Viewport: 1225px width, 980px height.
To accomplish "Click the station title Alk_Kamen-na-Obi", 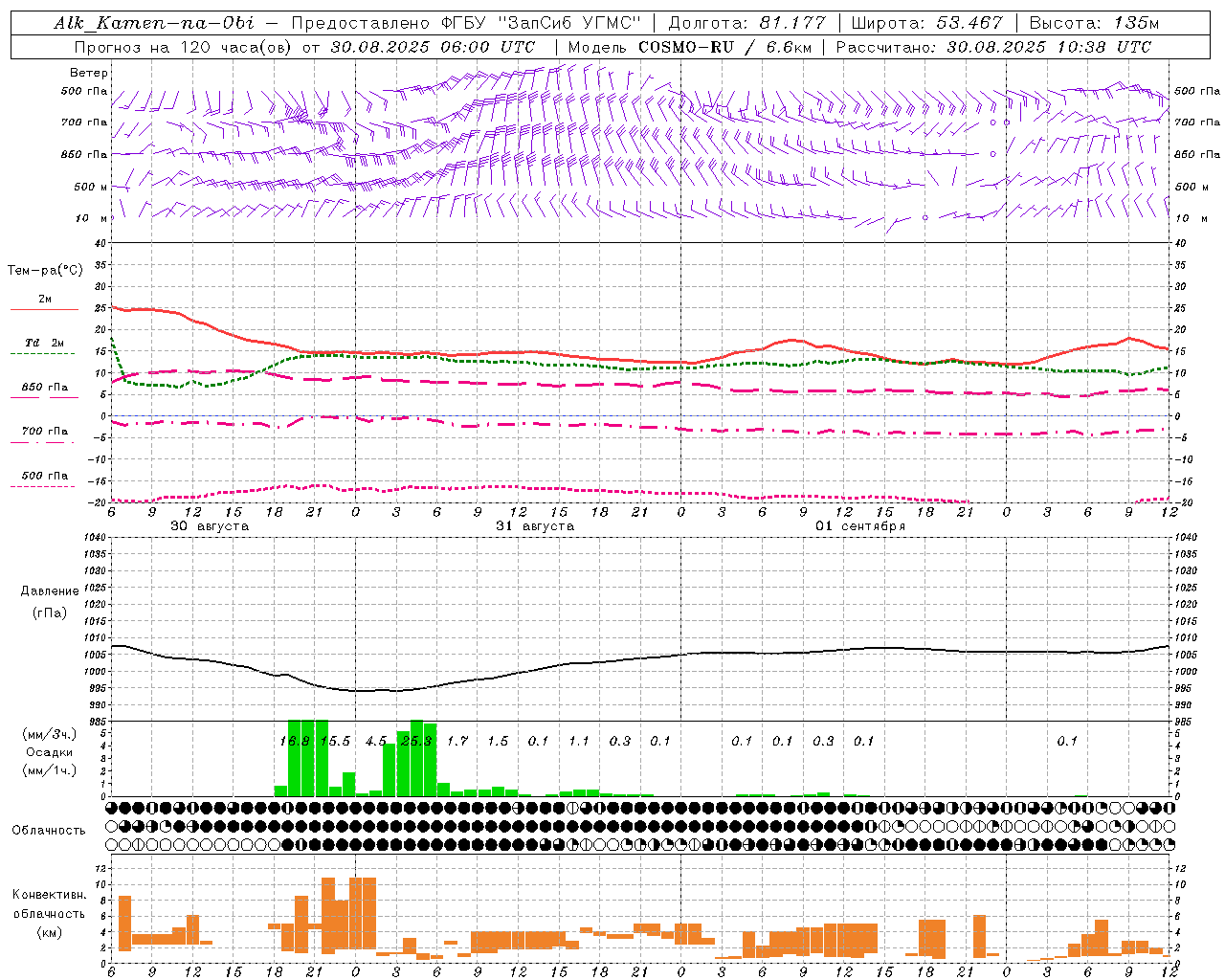I will coord(154,23).
